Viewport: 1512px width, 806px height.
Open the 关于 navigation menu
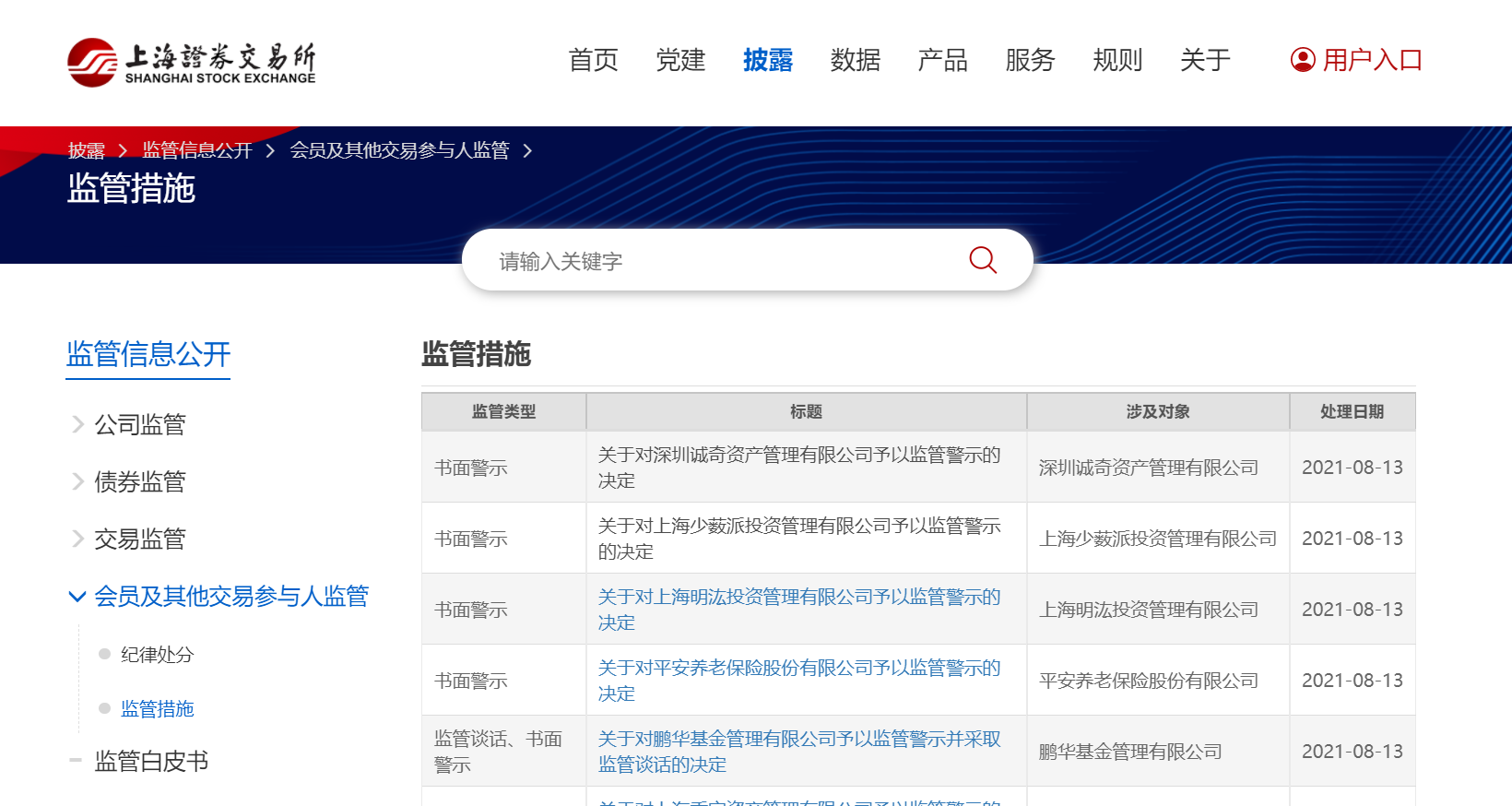(x=1205, y=60)
